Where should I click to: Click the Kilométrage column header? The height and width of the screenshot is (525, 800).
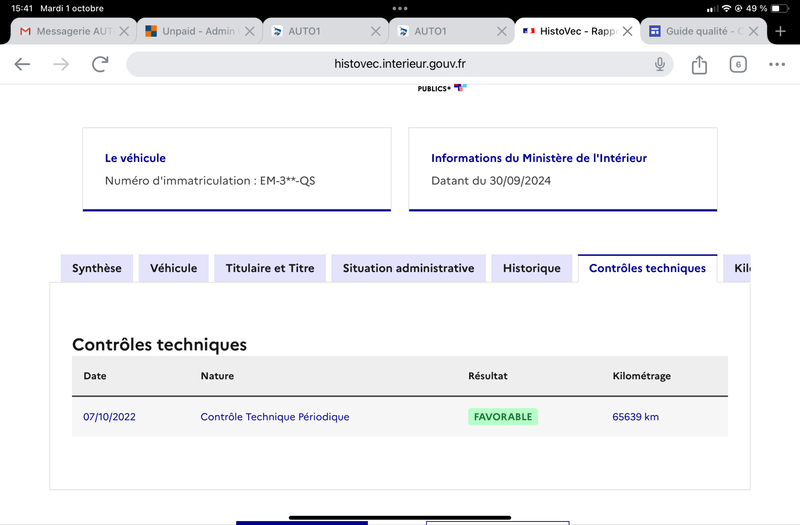[x=641, y=376]
